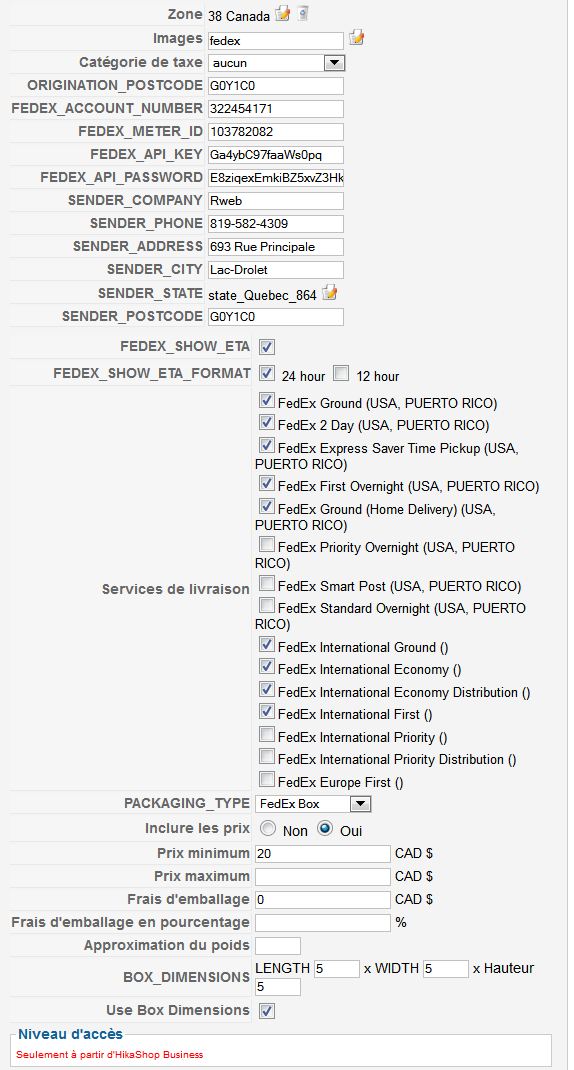
Task: Click the delete icon beside Zone Canada
Action: pos(303,14)
